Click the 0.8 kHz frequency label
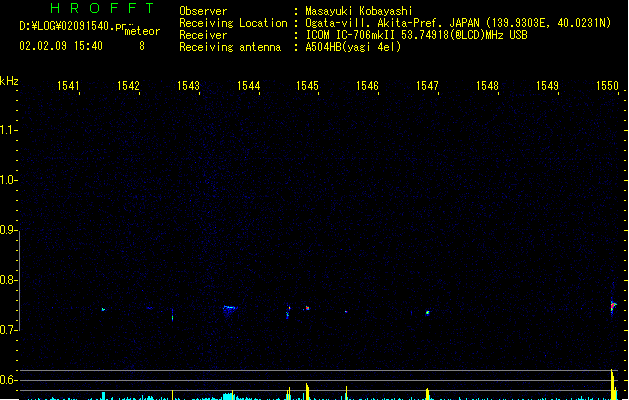Screen dimensions: 629x400 (x=7, y=280)
